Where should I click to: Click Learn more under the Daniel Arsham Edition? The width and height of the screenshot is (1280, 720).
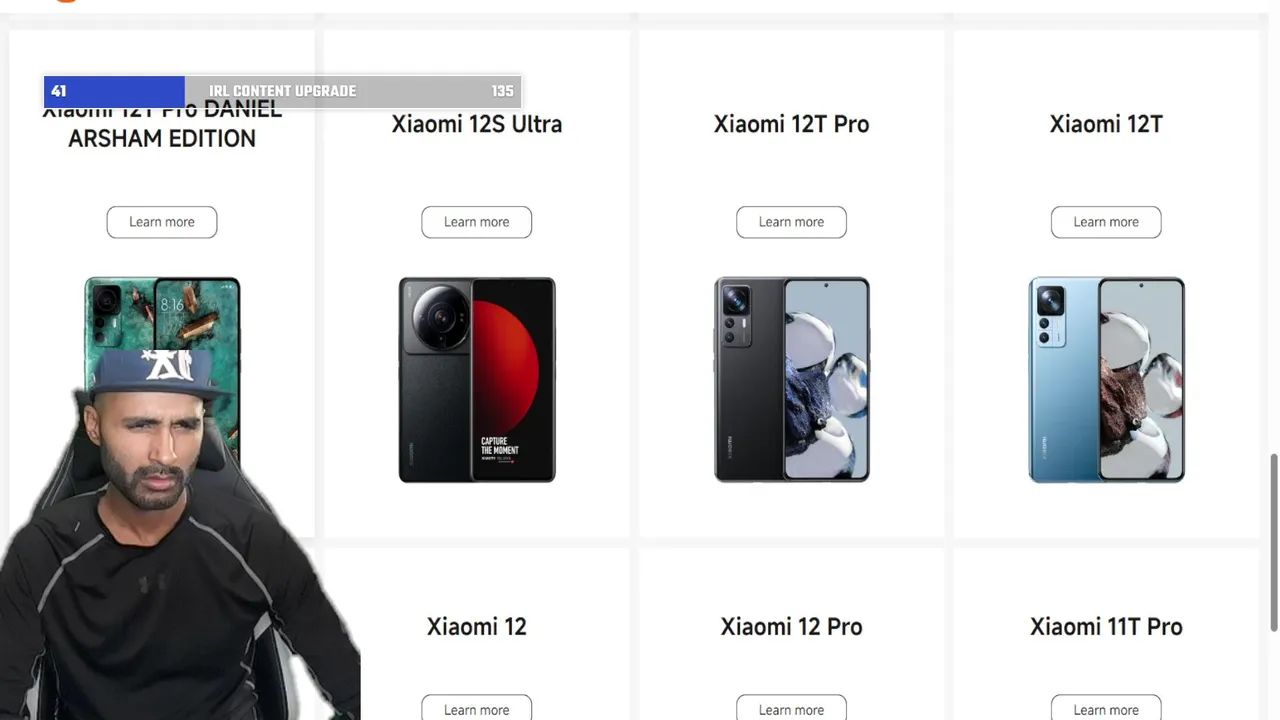[x=162, y=222]
